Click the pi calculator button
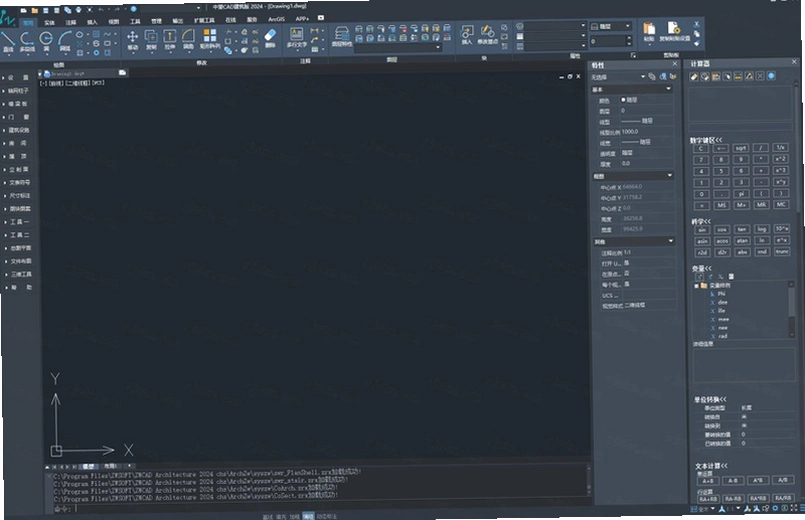The width and height of the screenshot is (805, 520). pyautogui.click(x=741, y=194)
